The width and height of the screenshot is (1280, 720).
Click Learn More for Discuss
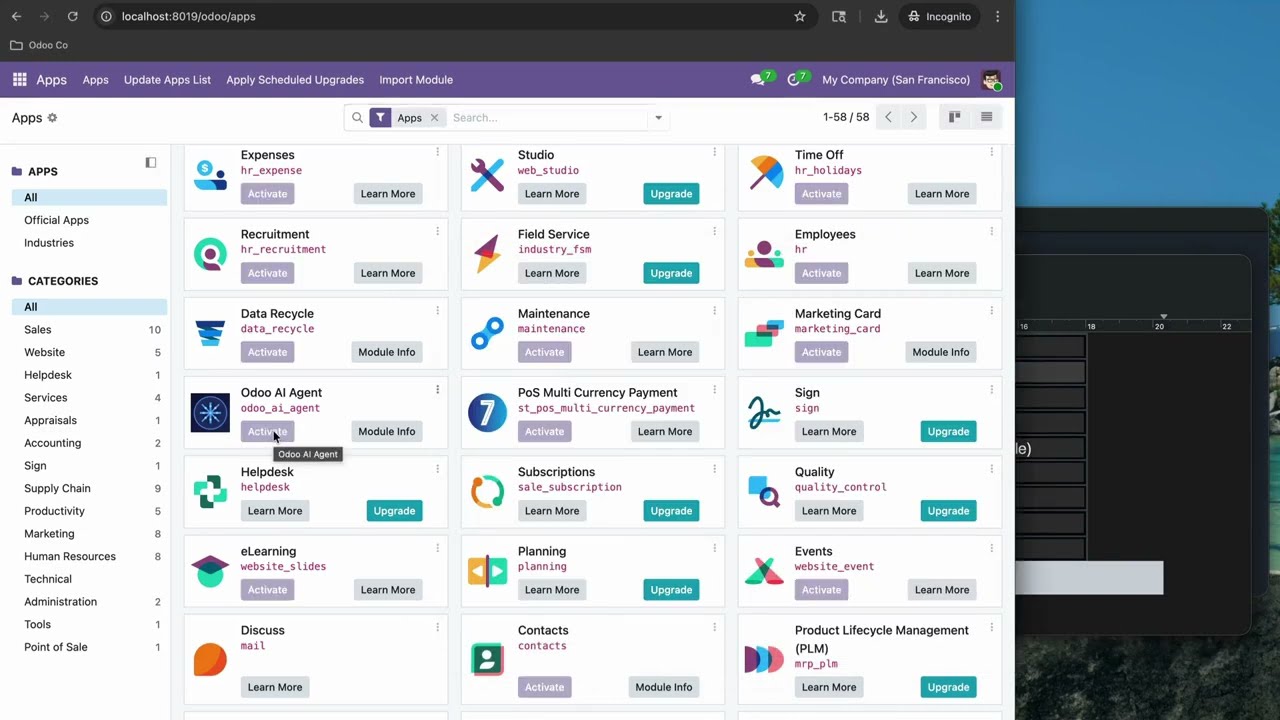click(275, 687)
